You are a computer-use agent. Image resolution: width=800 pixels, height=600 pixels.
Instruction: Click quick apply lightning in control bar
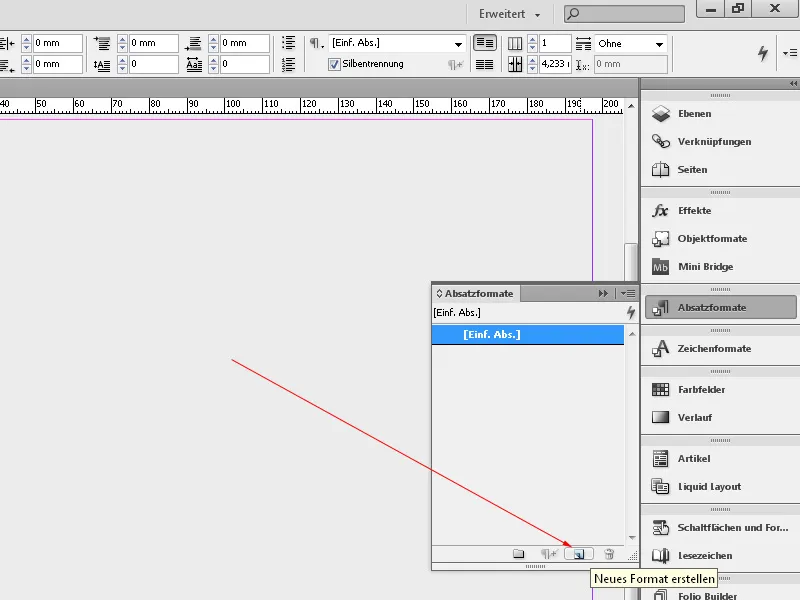pyautogui.click(x=763, y=53)
